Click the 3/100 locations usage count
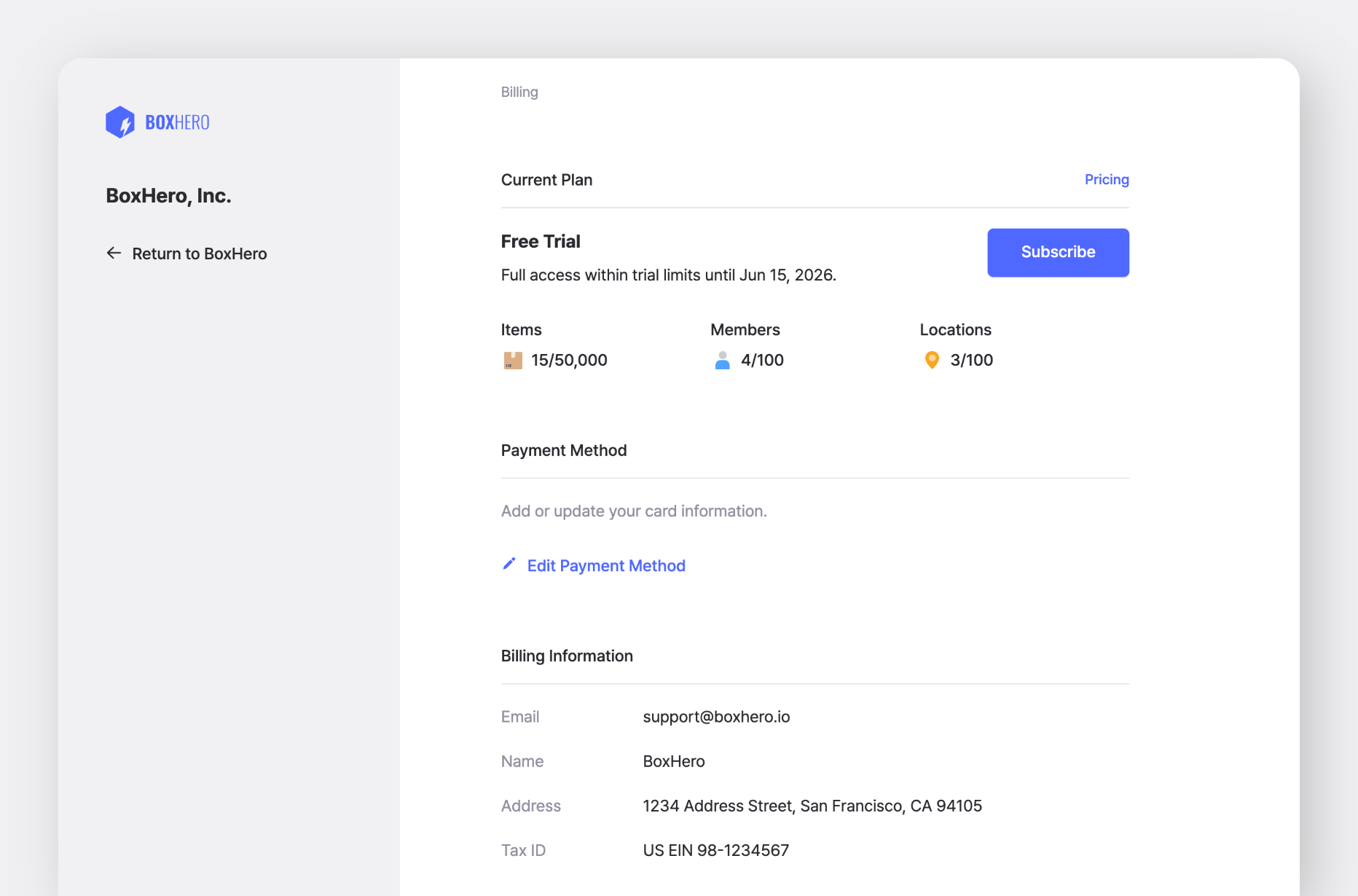Image resolution: width=1358 pixels, height=896 pixels. 971,361
